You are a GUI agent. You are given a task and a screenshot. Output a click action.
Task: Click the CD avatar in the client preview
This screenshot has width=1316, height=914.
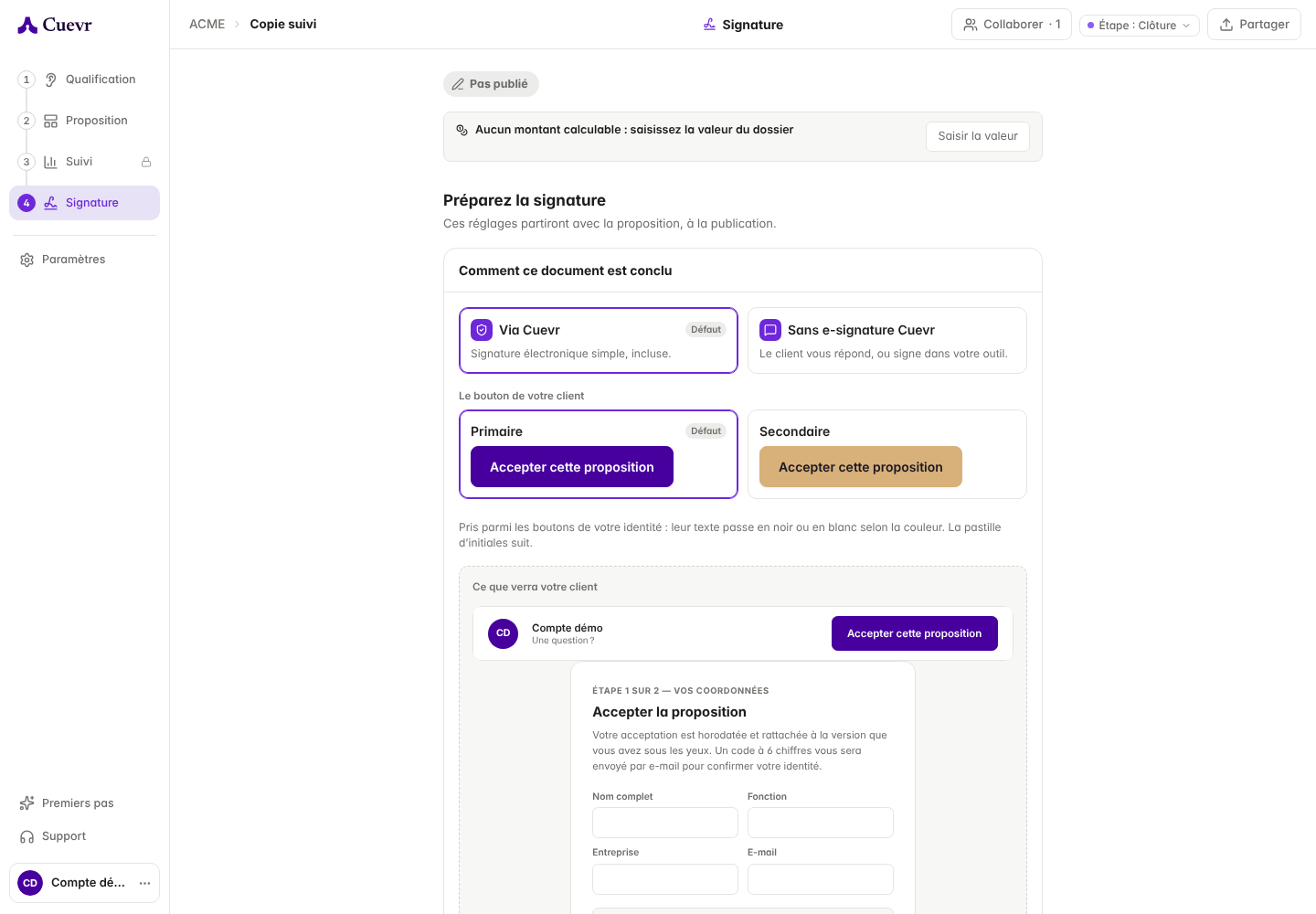[504, 633]
